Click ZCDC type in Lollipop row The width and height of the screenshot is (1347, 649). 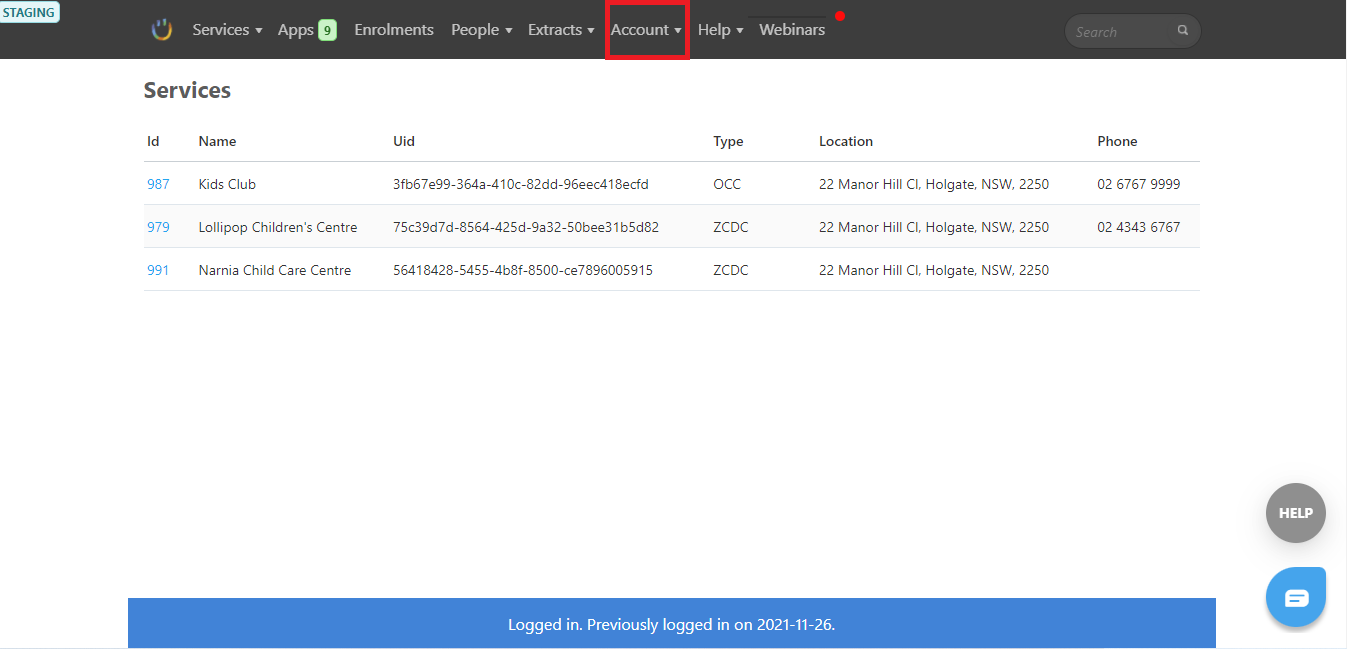(x=730, y=227)
